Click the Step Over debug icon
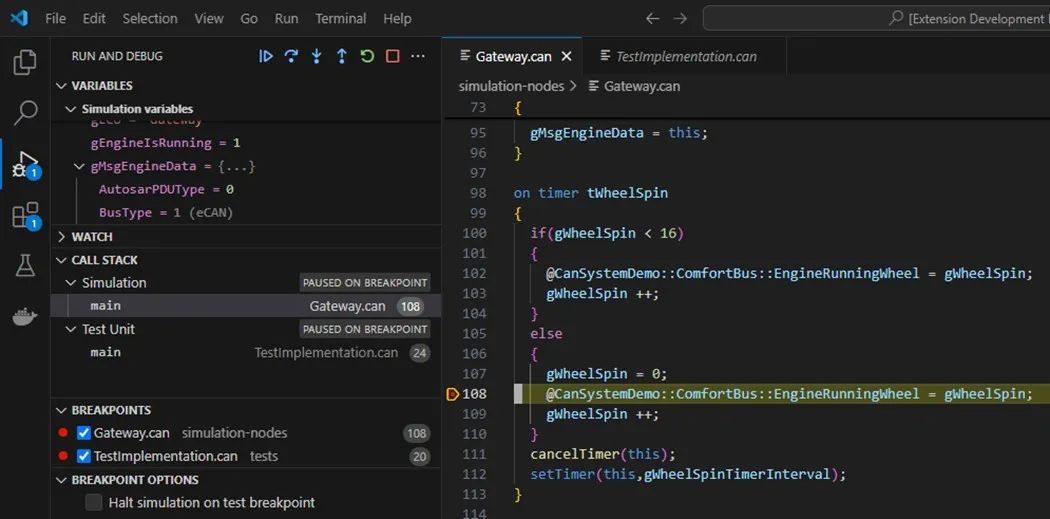Screen dimensions: 1050x519 [291, 56]
